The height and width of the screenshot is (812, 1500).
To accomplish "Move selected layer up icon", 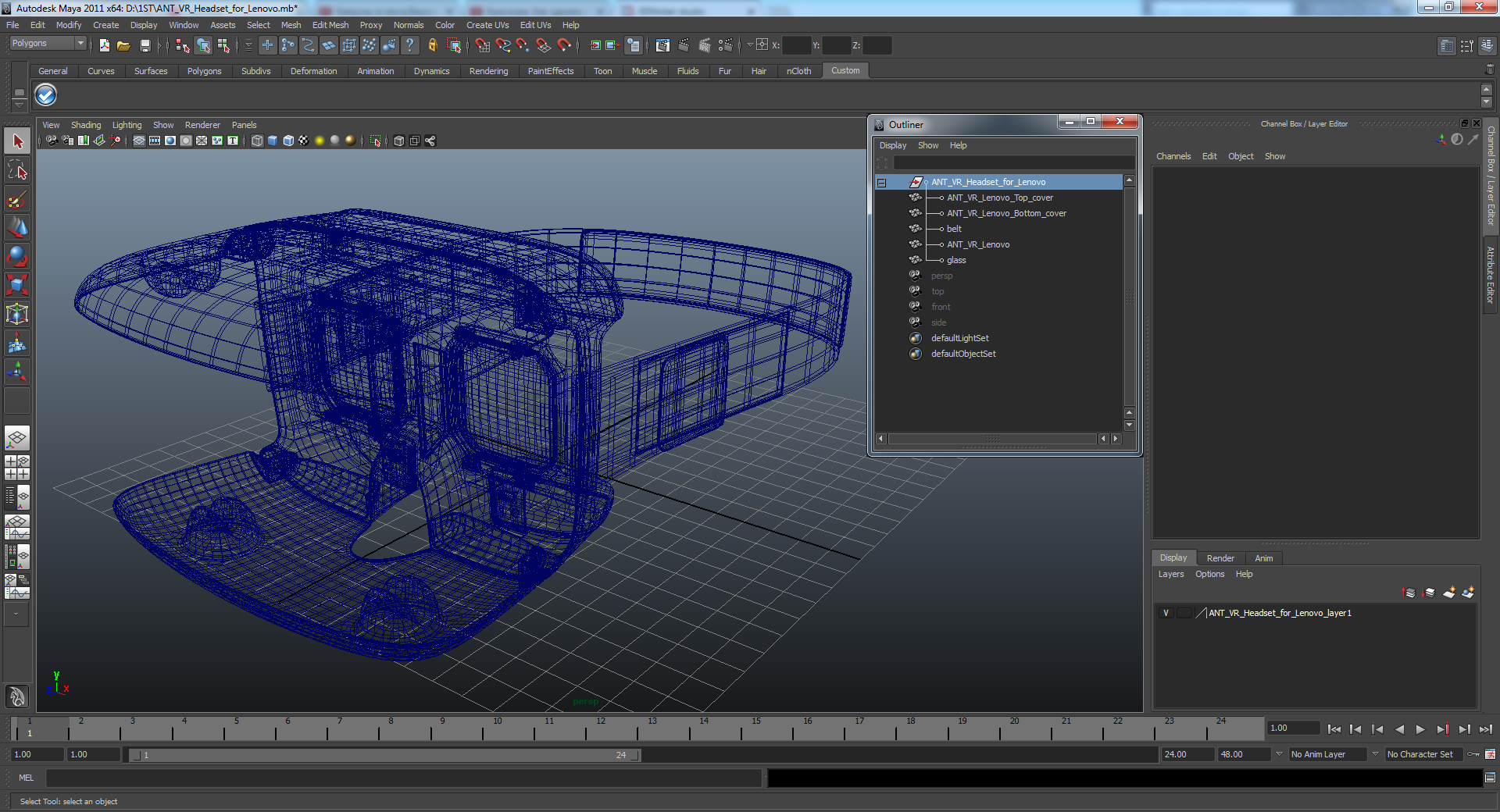I will click(x=1409, y=593).
